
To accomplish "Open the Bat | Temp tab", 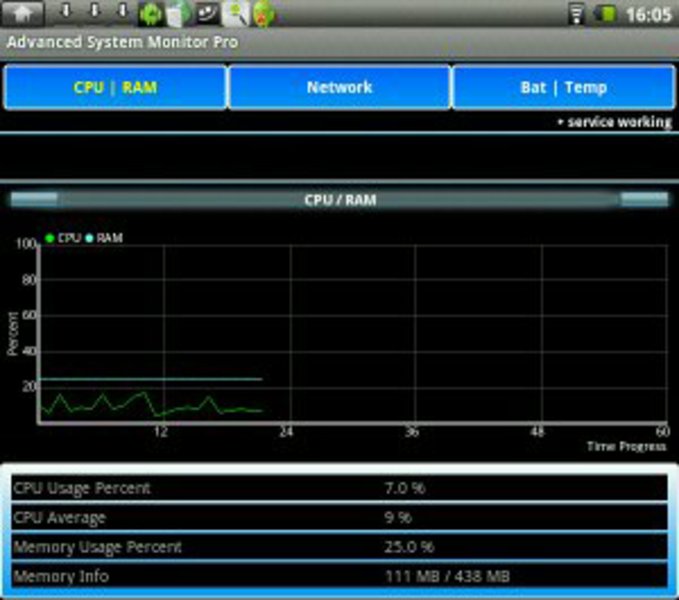I will coord(563,87).
